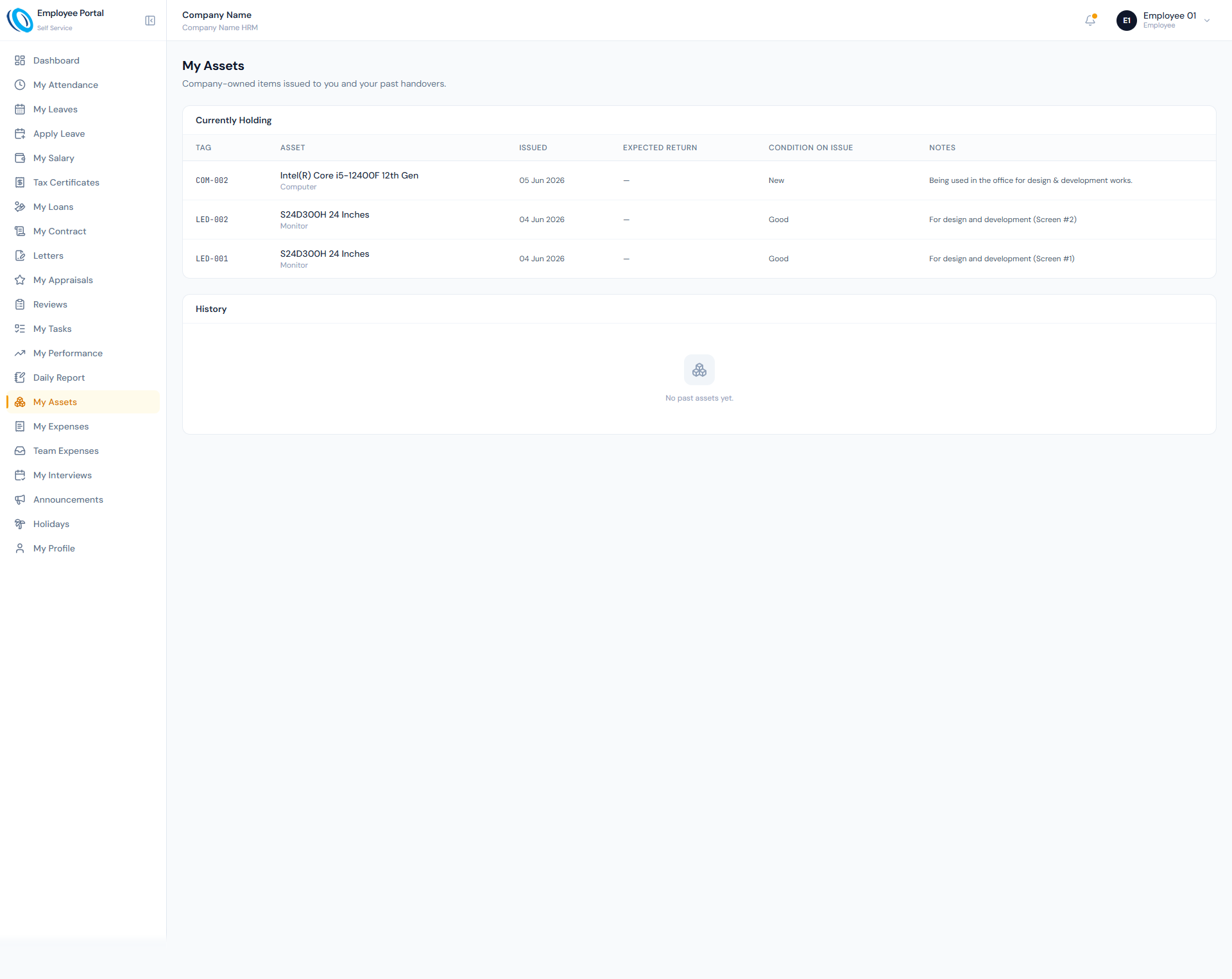
Task: Click the My Interviews calendar icon
Action: coord(20,475)
